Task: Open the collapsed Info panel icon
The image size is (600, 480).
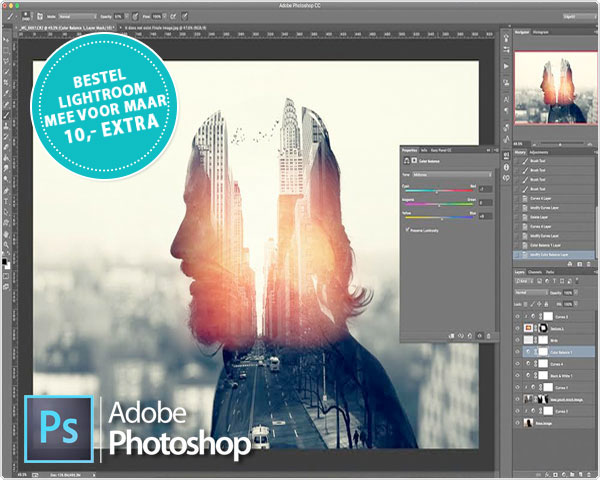Action: point(506,167)
